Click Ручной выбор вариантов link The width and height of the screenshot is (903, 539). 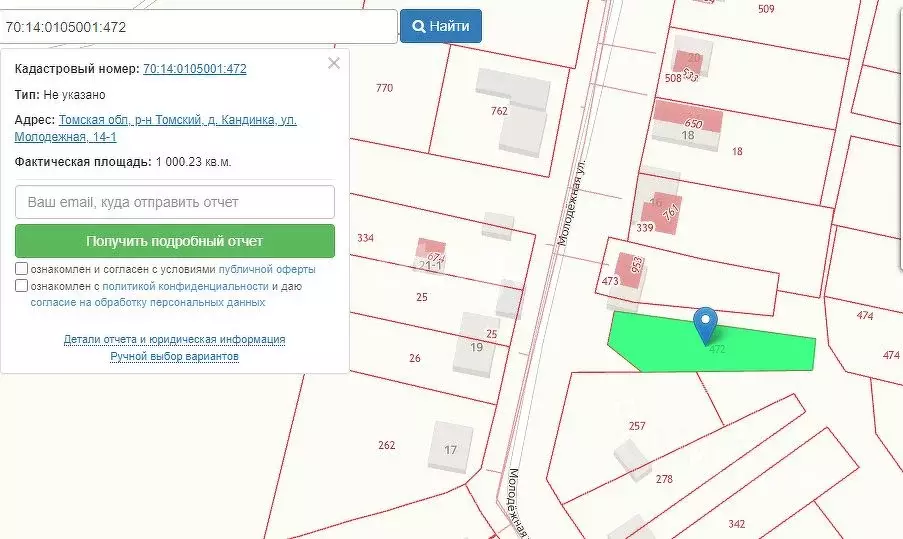click(x=175, y=356)
